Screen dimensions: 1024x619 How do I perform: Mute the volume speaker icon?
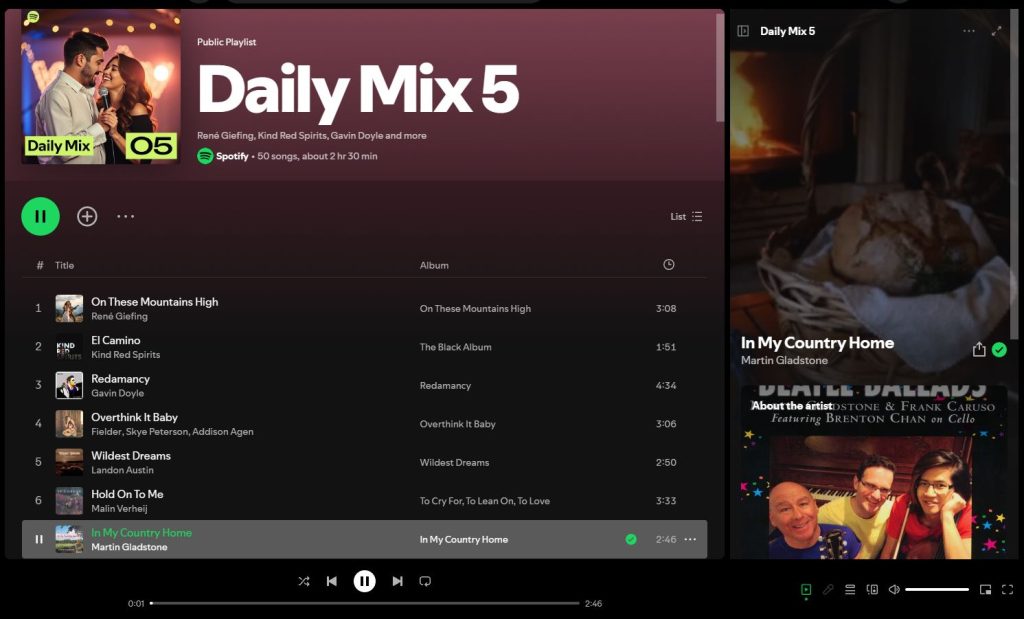(894, 590)
